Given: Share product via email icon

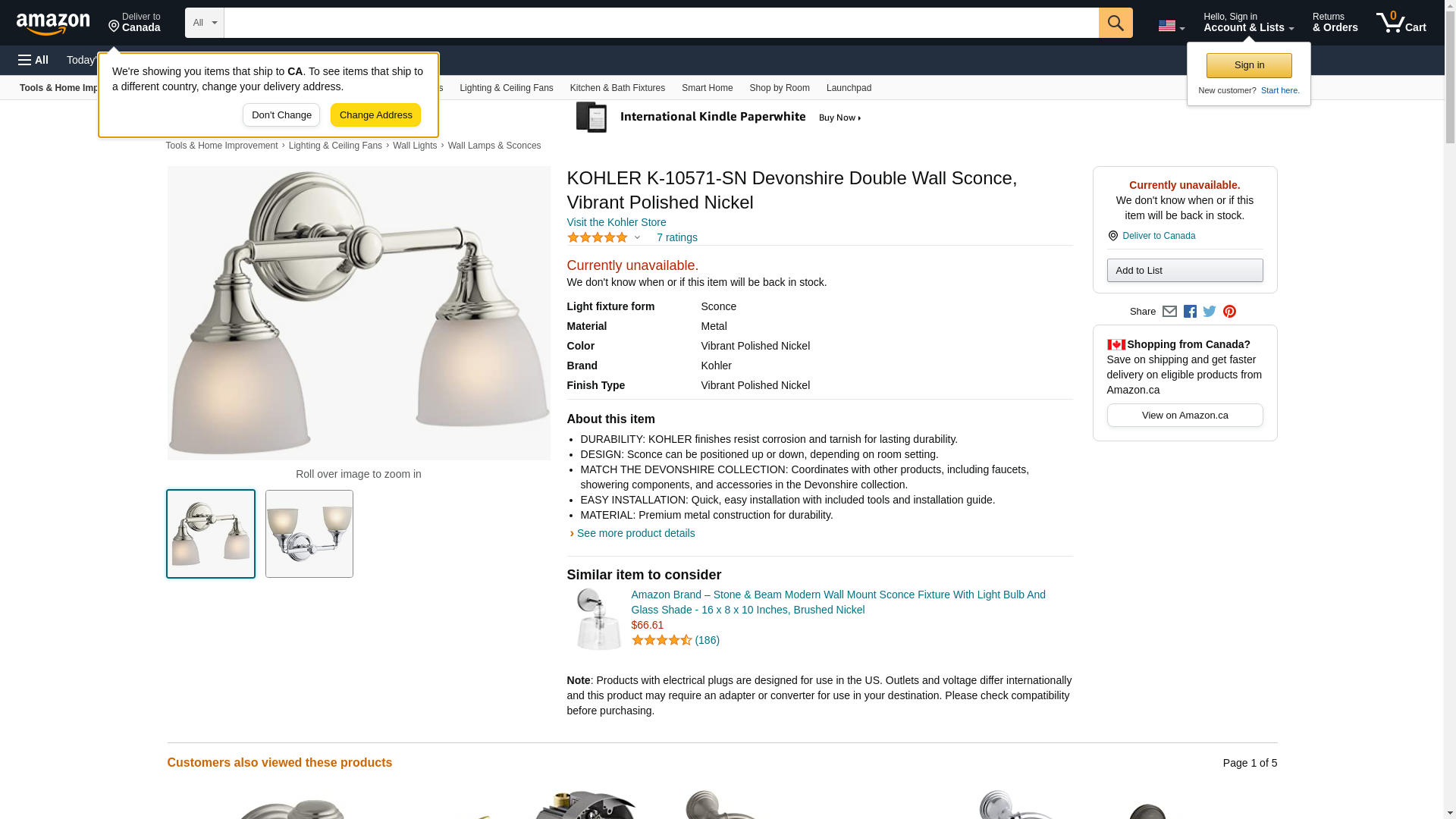Looking at the screenshot, I should (1169, 312).
